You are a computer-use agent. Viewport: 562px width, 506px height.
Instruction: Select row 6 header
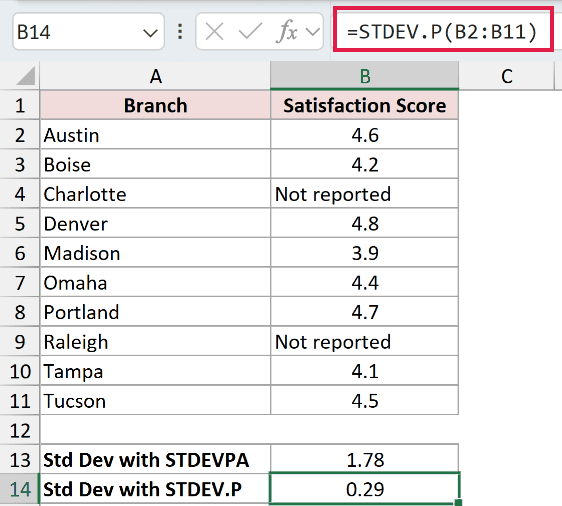(20, 253)
